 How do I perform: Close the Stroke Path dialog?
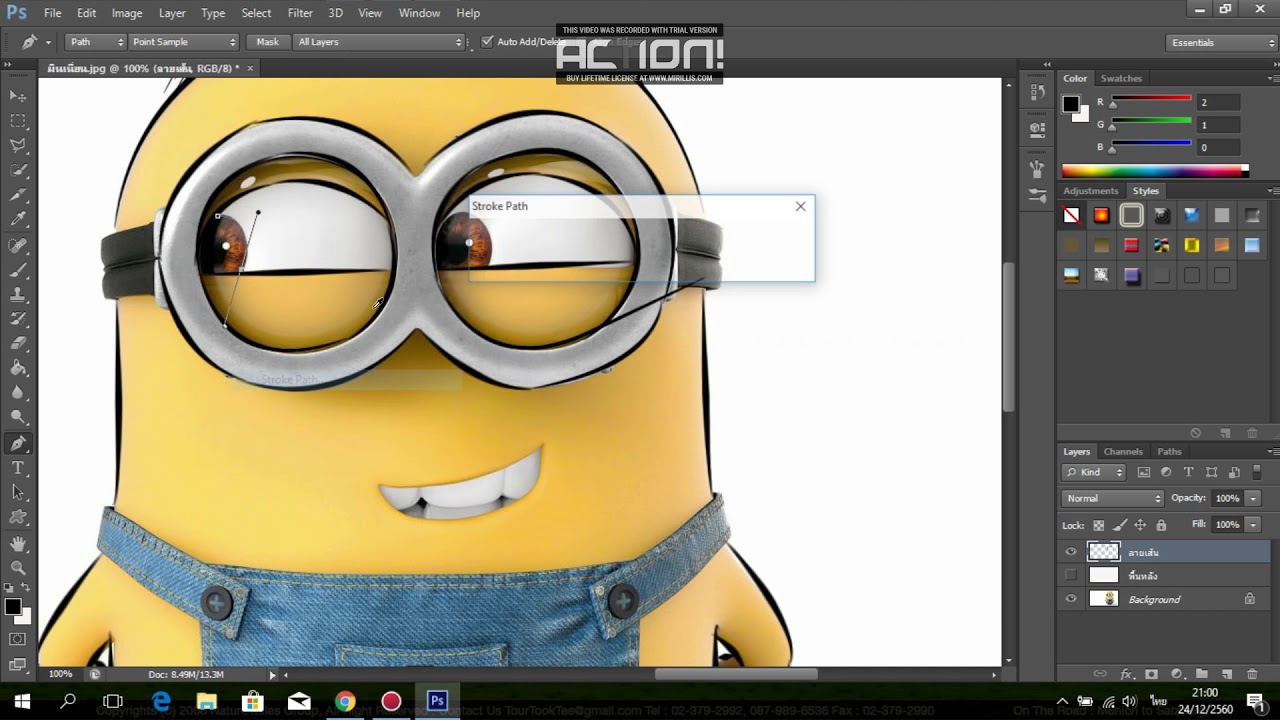[x=800, y=206]
